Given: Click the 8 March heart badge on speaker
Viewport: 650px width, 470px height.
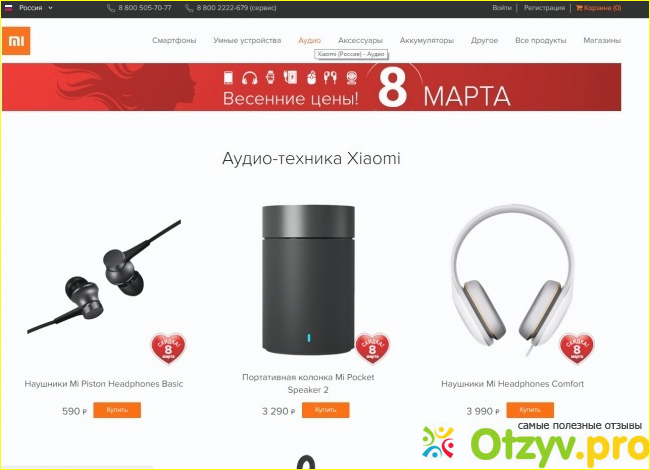Looking at the screenshot, I should 372,348.
